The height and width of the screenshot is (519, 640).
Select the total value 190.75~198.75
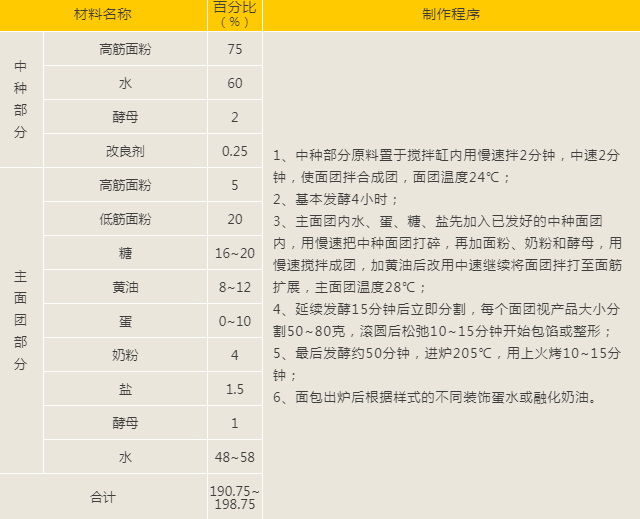[235, 497]
